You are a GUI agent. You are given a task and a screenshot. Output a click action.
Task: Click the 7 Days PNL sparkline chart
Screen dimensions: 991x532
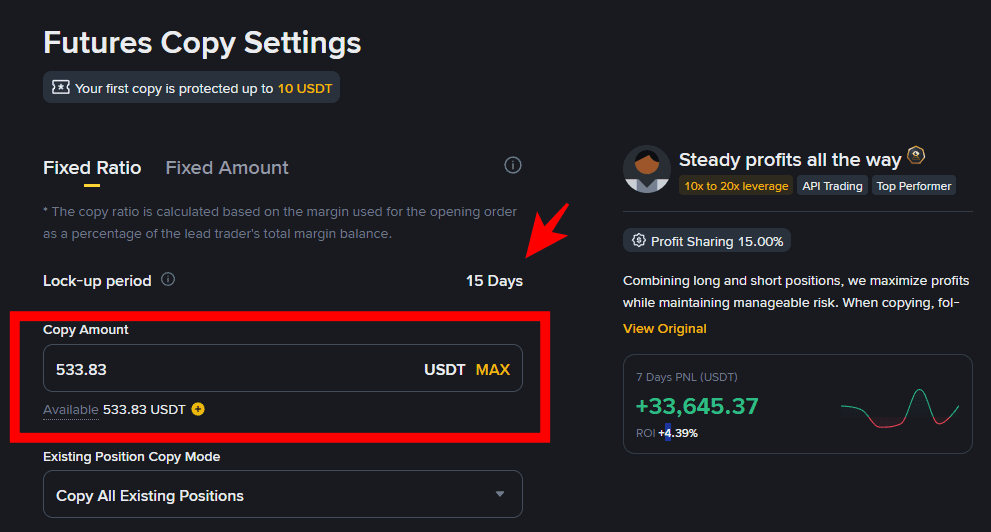point(900,408)
